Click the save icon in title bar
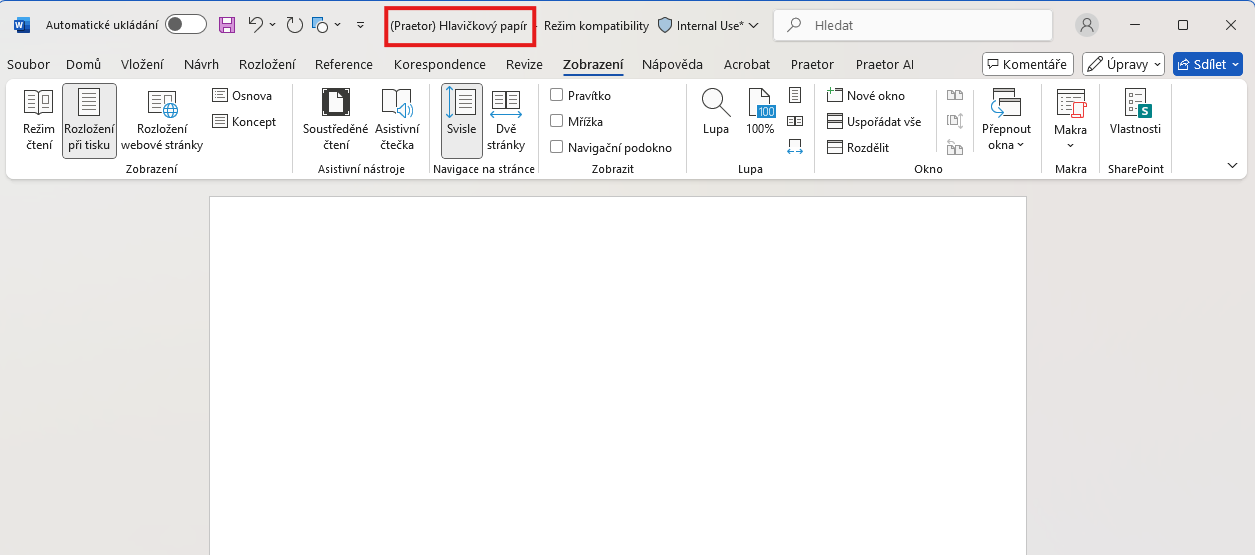This screenshot has height=555, width=1255. pos(227,25)
